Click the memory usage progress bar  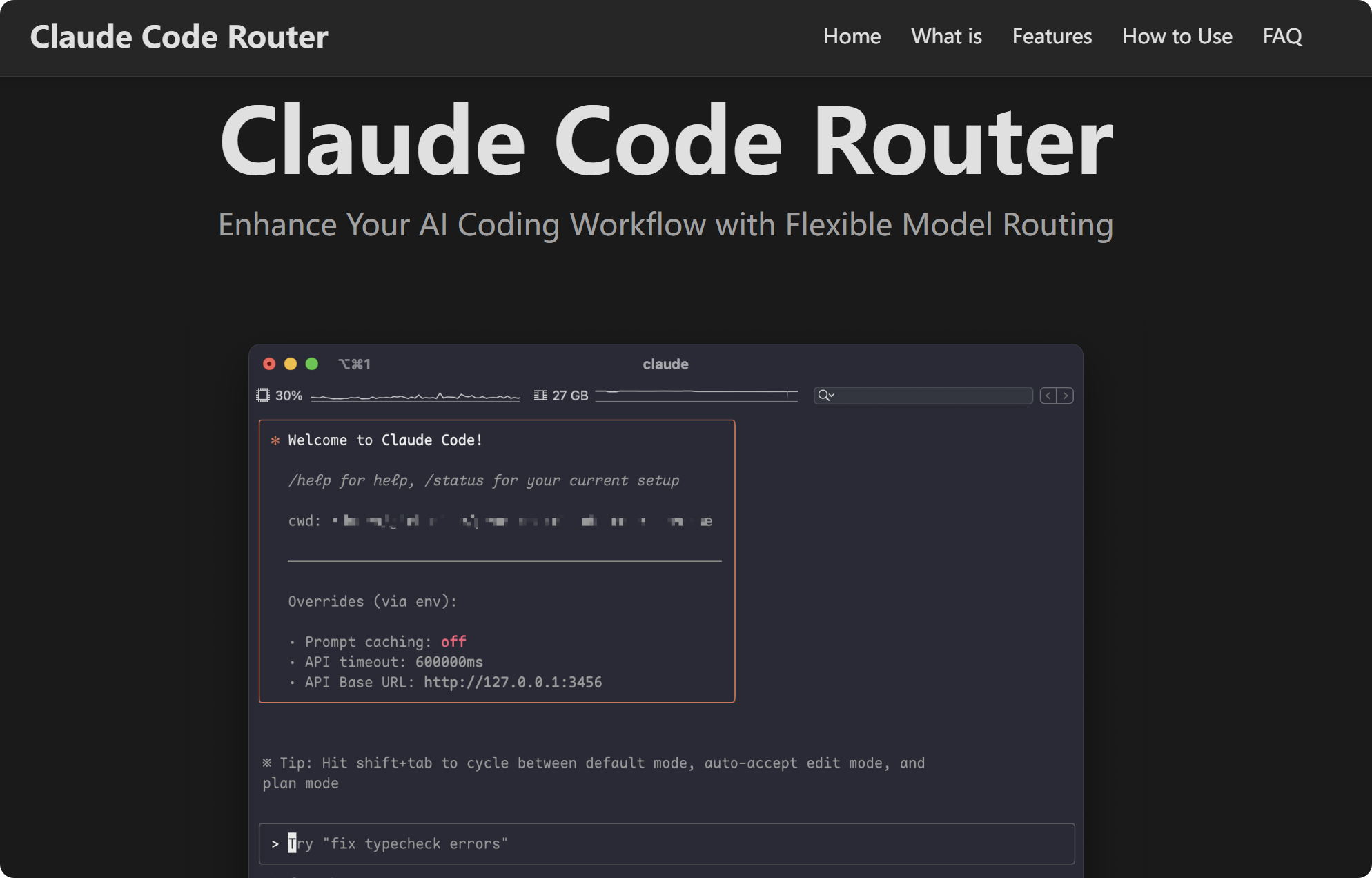click(x=696, y=396)
